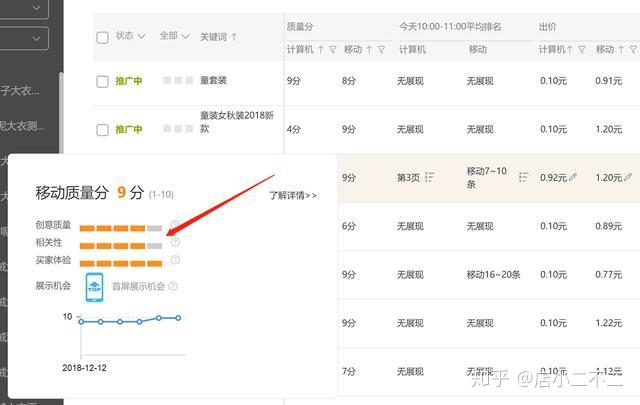Open the 状态 dropdown filter

[130, 36]
